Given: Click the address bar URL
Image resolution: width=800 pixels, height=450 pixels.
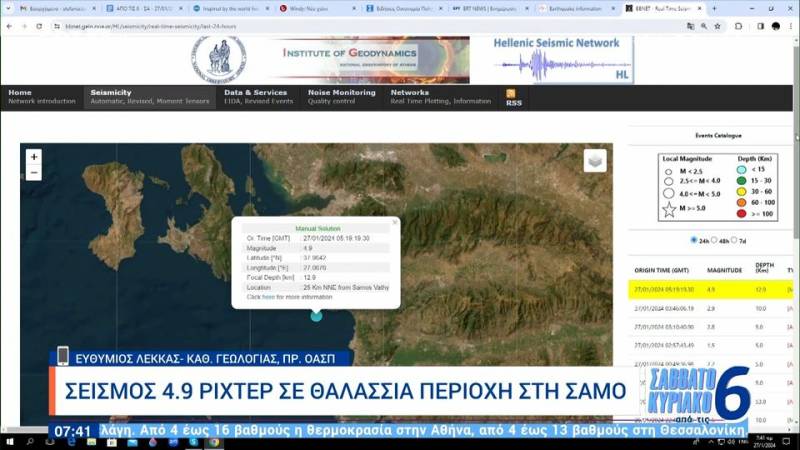Looking at the screenshot, I should (151, 26).
